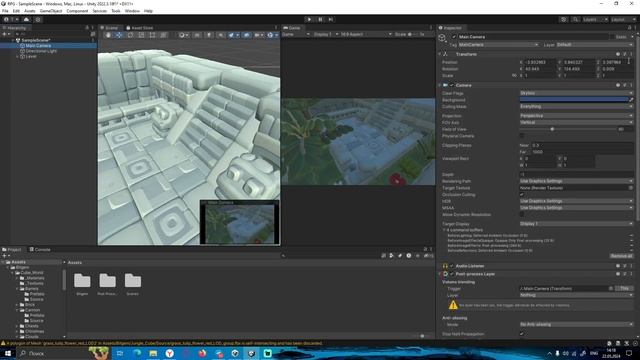
Task: Open FOV Axis Vertical dropdown
Action: click(x=576, y=122)
